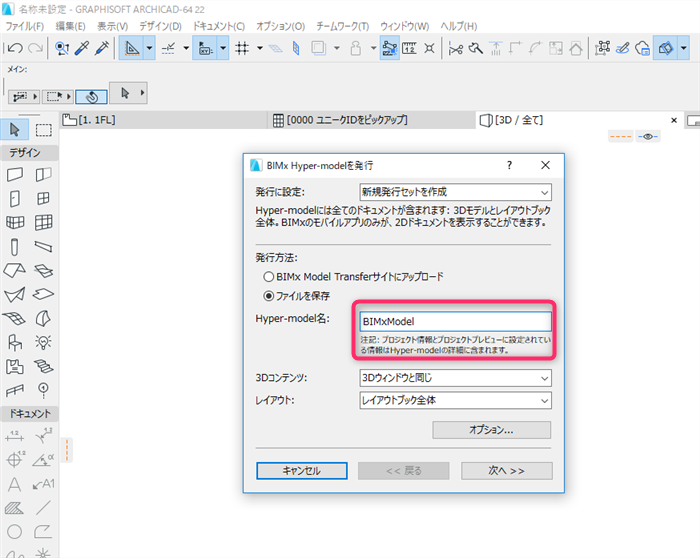Open the デザイン(D) menu

pyautogui.click(x=160, y=26)
